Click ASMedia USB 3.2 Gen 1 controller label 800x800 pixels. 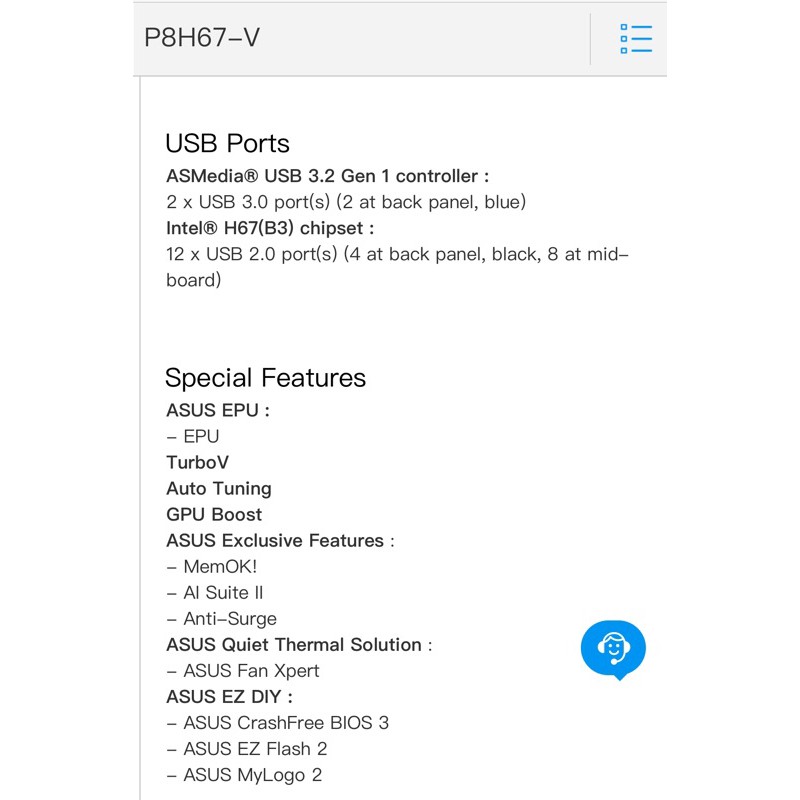[x=327, y=176]
